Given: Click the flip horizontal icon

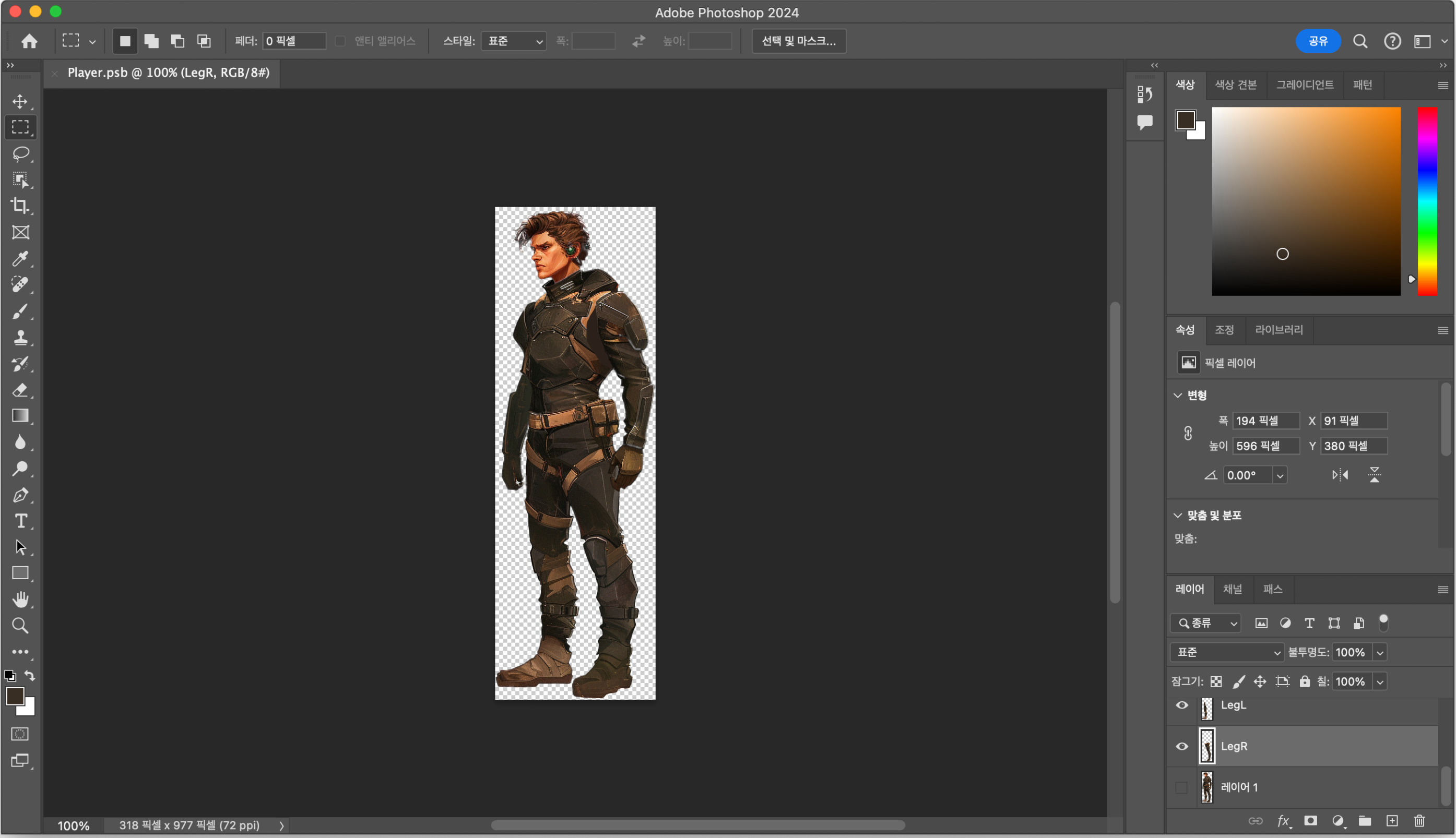Looking at the screenshot, I should (x=1340, y=475).
